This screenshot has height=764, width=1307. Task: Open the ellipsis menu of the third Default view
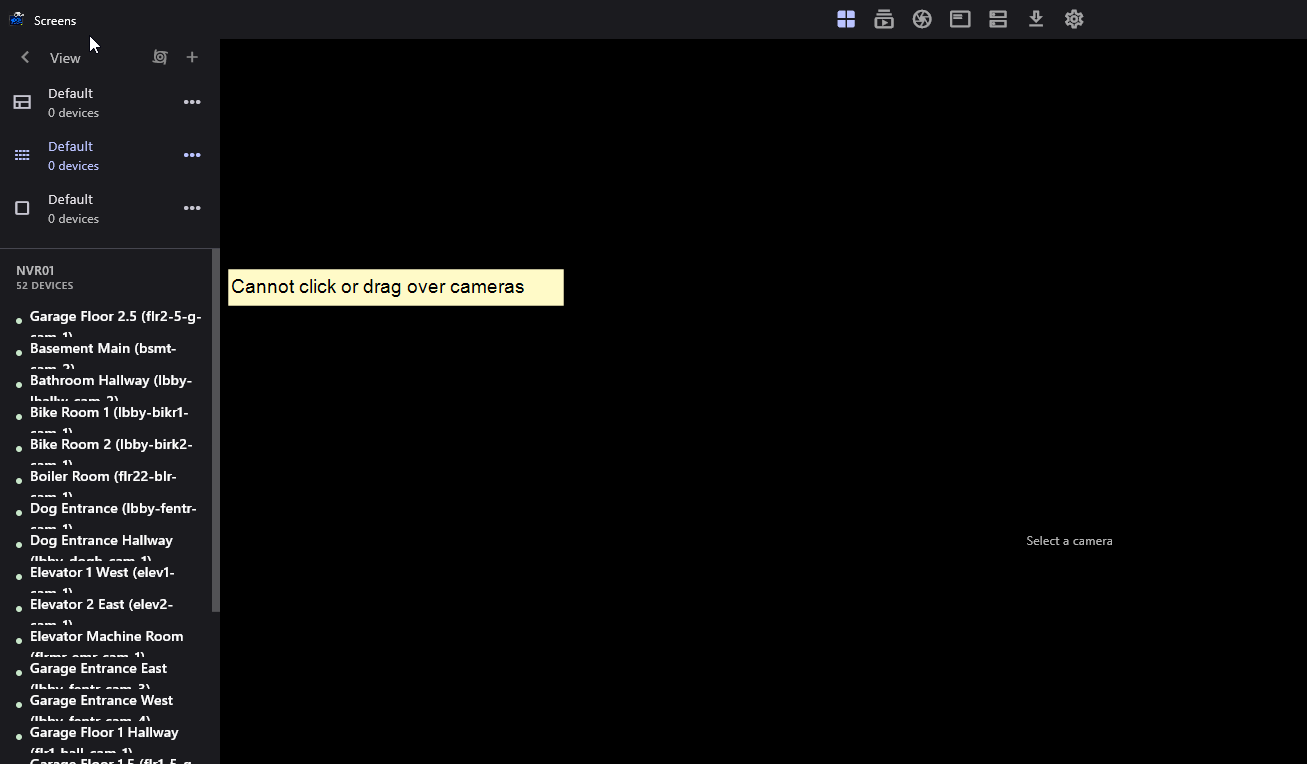point(192,208)
